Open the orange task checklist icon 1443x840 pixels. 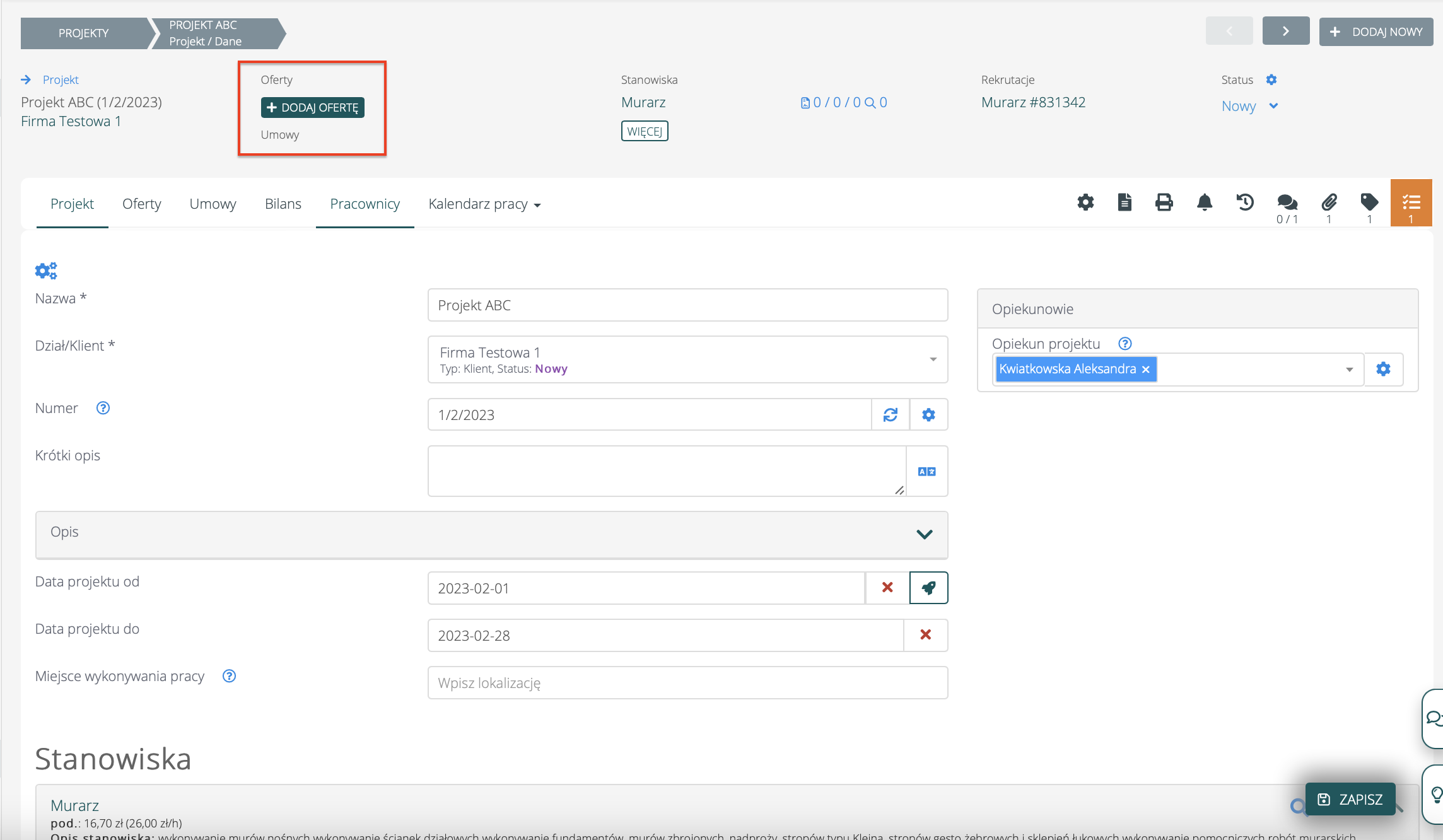pyautogui.click(x=1411, y=202)
